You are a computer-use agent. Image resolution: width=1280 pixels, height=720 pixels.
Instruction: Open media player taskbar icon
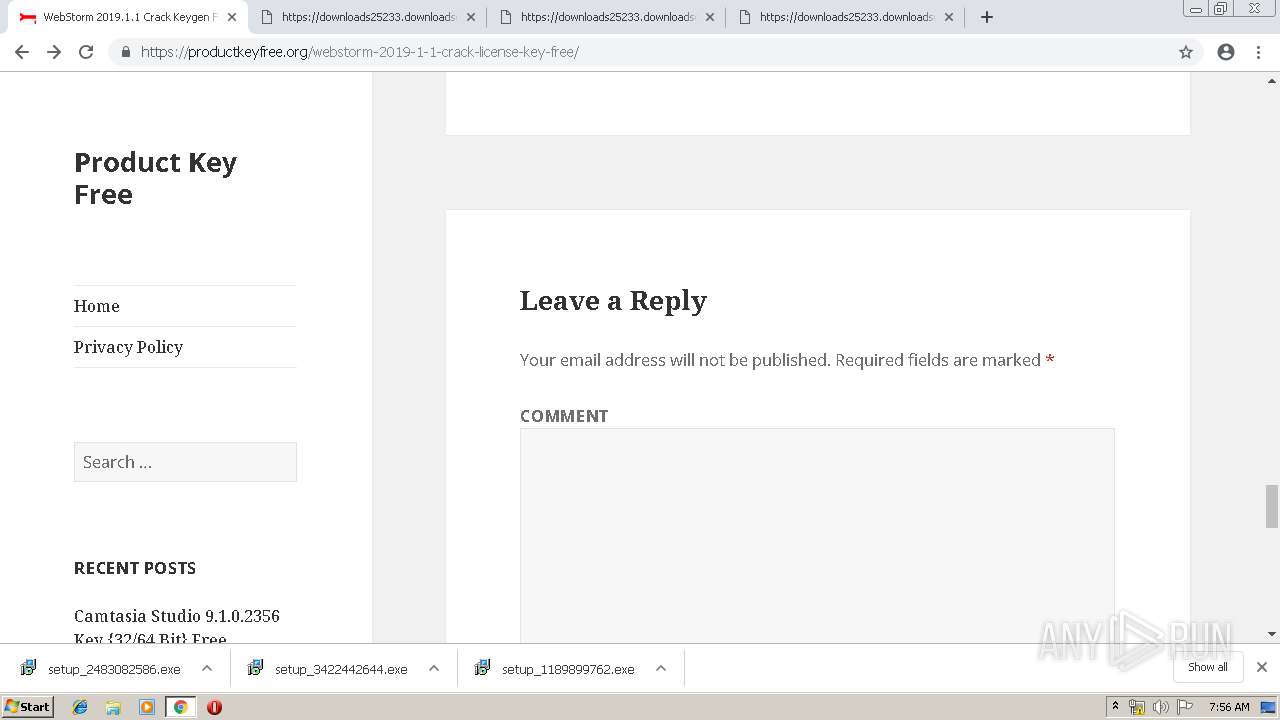click(147, 707)
